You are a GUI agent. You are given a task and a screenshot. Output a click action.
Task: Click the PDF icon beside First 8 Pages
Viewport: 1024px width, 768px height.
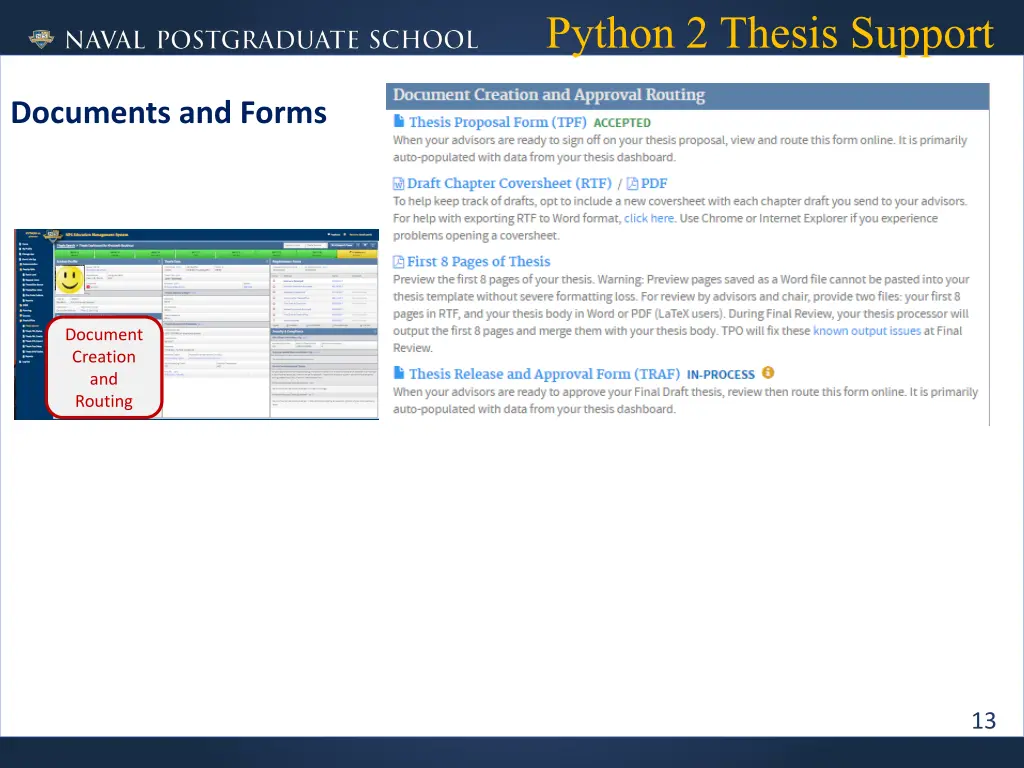click(398, 262)
